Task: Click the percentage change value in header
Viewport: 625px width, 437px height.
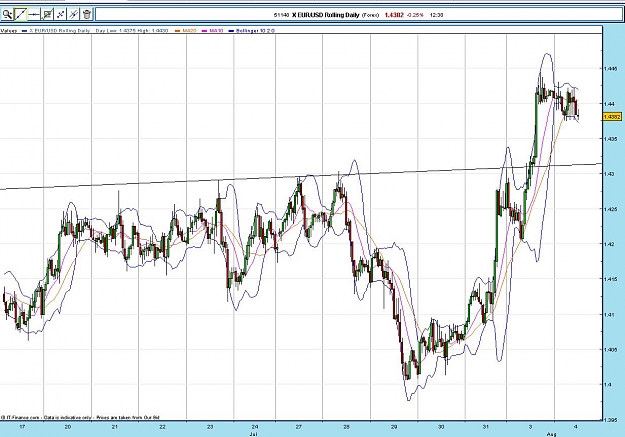Action: [x=416, y=15]
